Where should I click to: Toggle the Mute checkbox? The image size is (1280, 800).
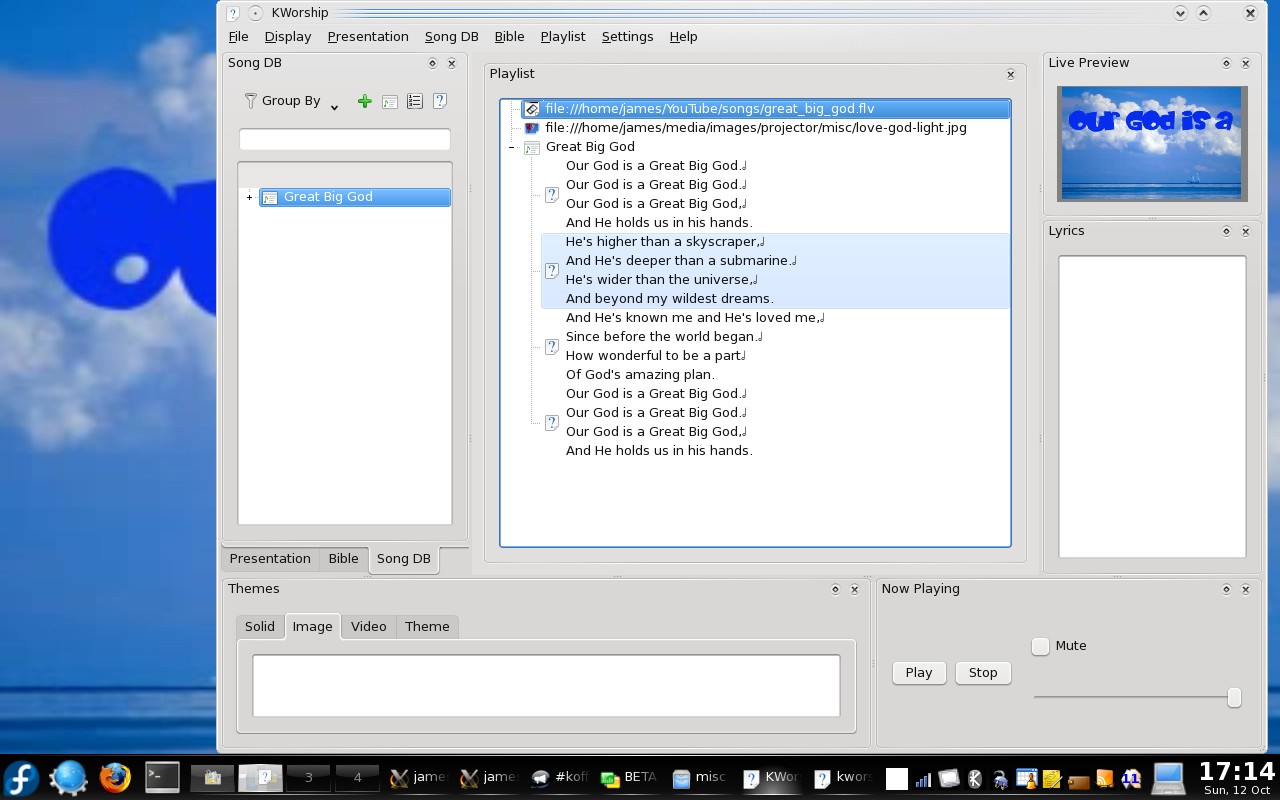[1041, 646]
